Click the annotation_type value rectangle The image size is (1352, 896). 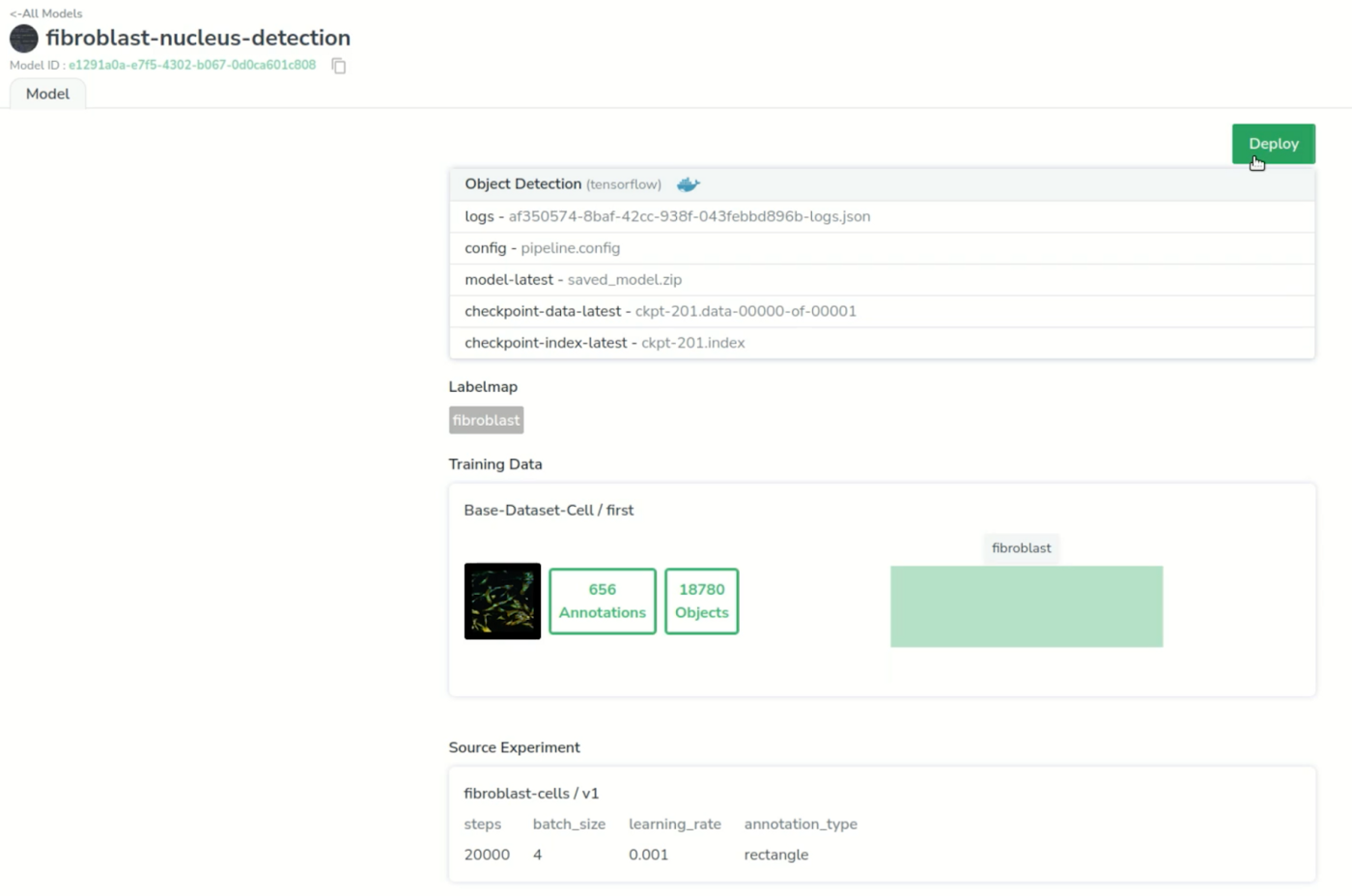point(776,854)
